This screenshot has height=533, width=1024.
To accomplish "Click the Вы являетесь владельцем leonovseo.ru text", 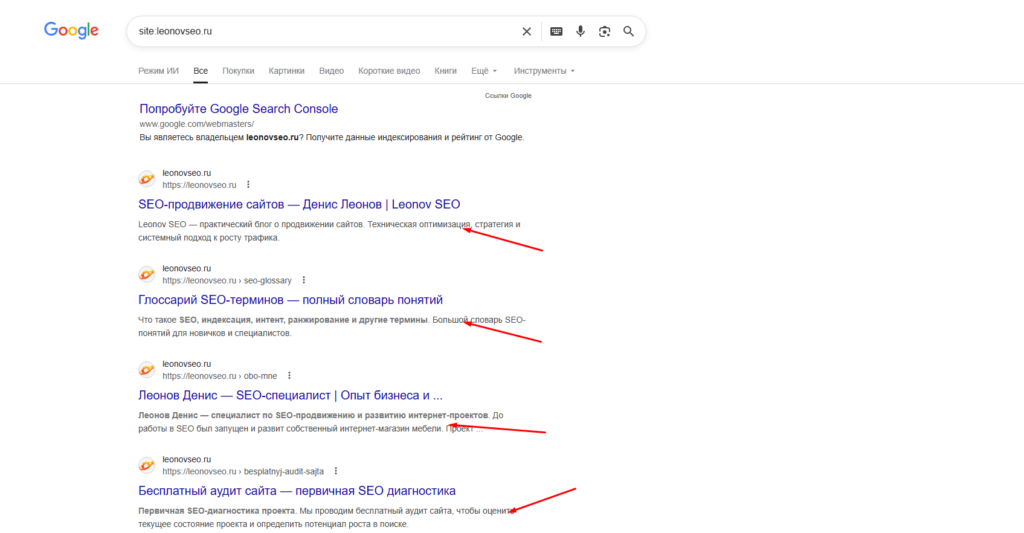I will pyautogui.click(x=332, y=137).
